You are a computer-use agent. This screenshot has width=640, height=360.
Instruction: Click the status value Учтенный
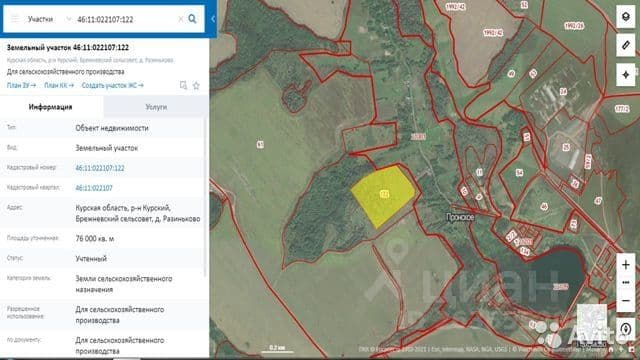[91, 259]
